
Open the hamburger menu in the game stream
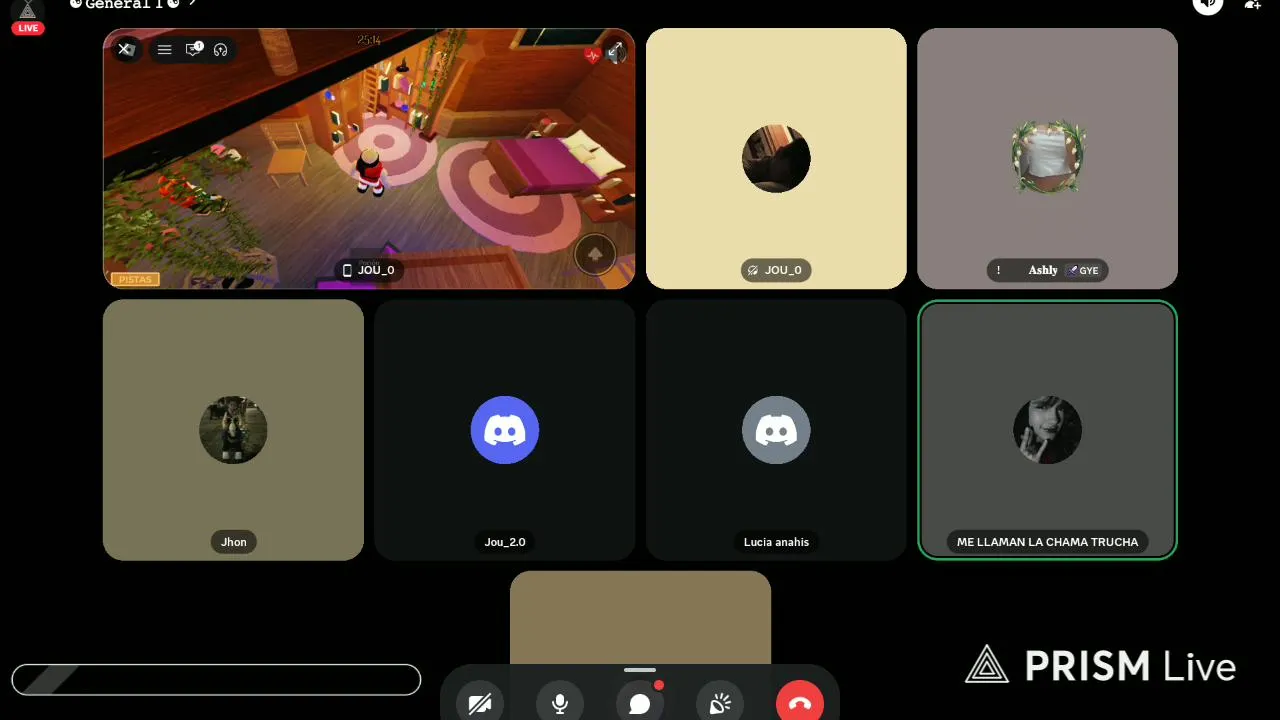pos(165,49)
